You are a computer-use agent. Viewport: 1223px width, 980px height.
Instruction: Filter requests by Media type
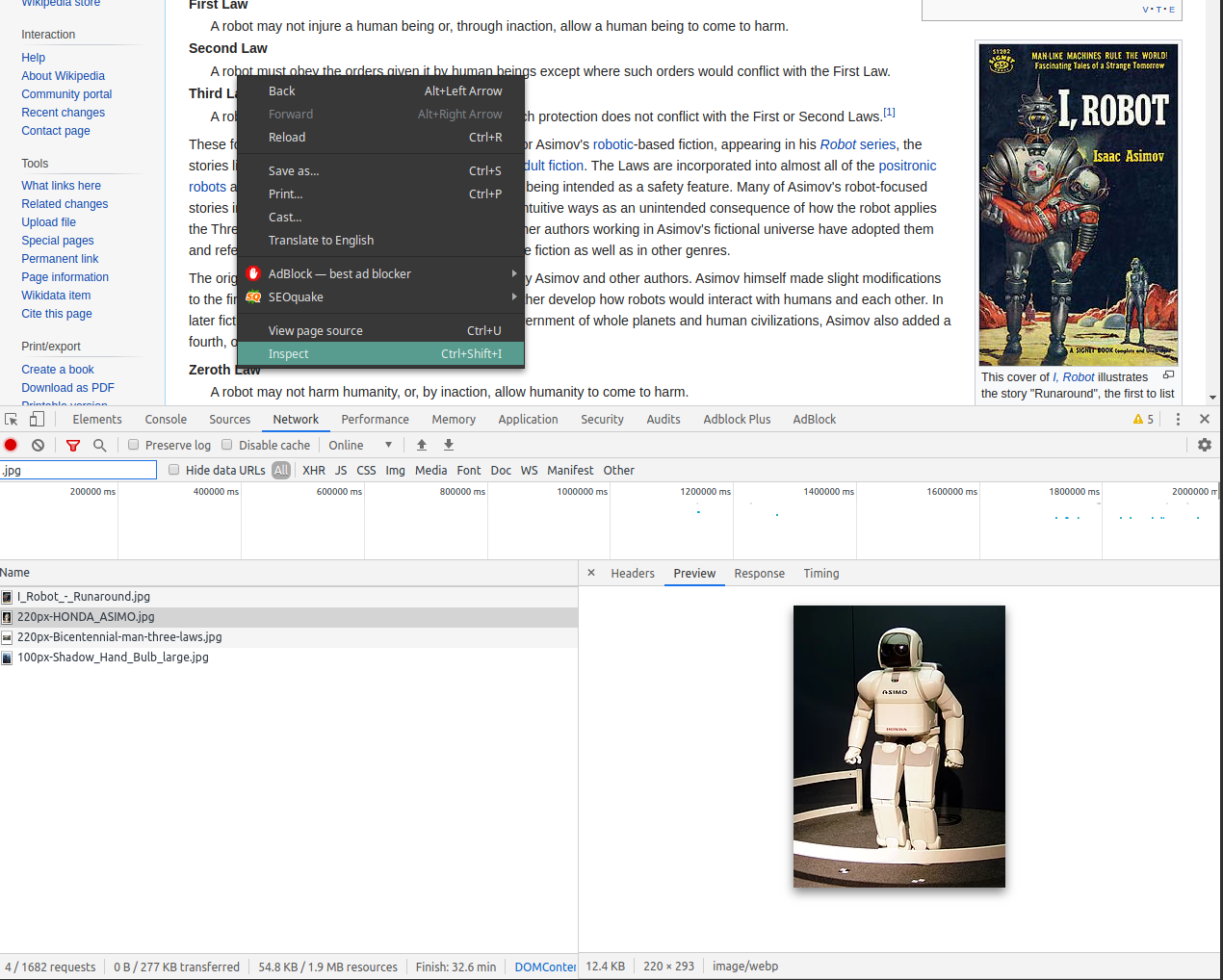click(x=430, y=471)
